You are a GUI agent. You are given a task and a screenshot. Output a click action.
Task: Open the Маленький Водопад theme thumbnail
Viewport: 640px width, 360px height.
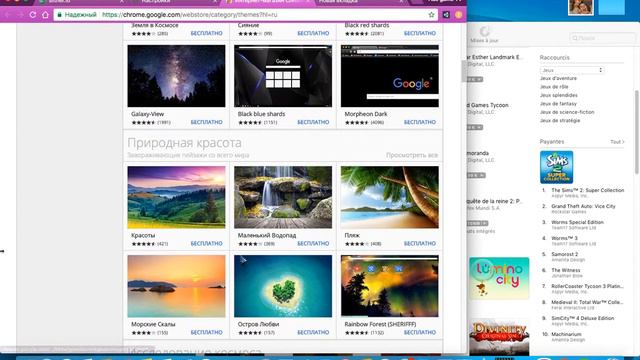tap(283, 197)
